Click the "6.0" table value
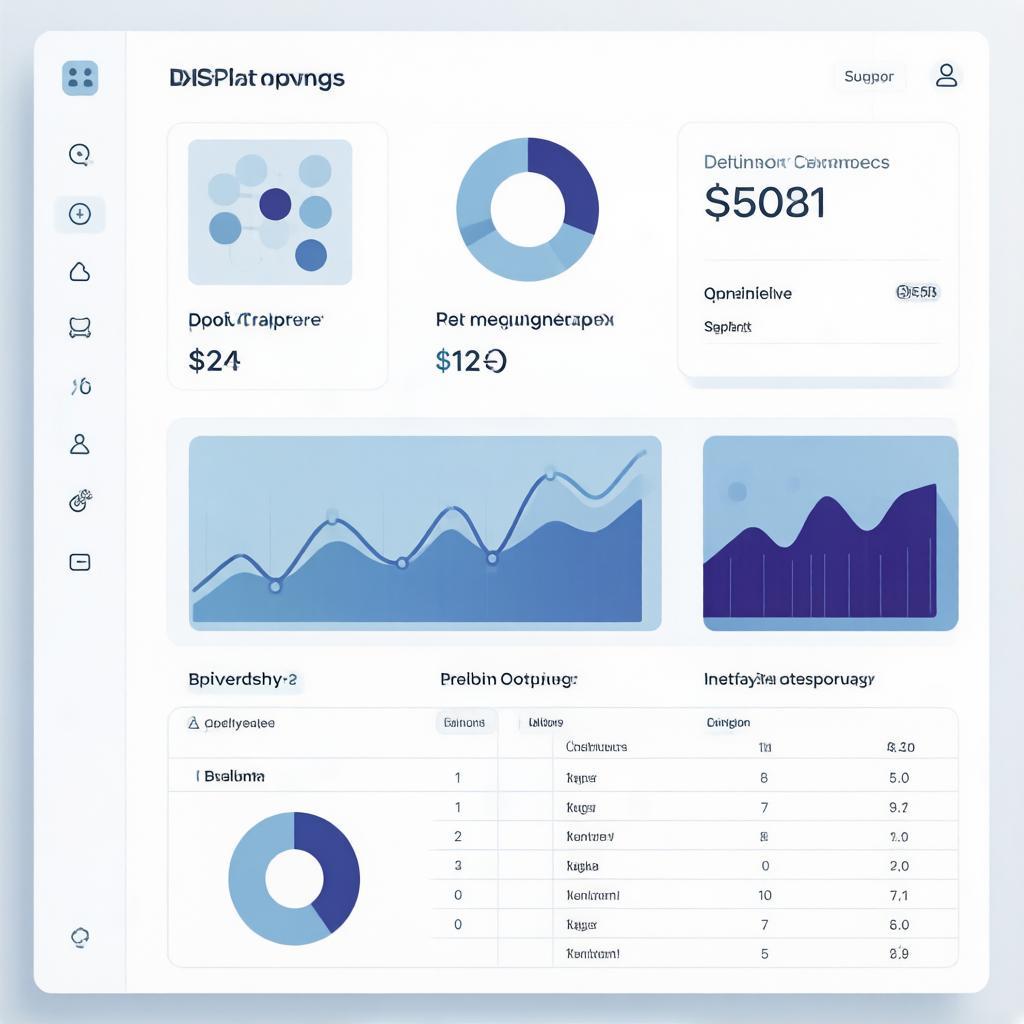Screen dimensions: 1024x1024 coord(899,924)
